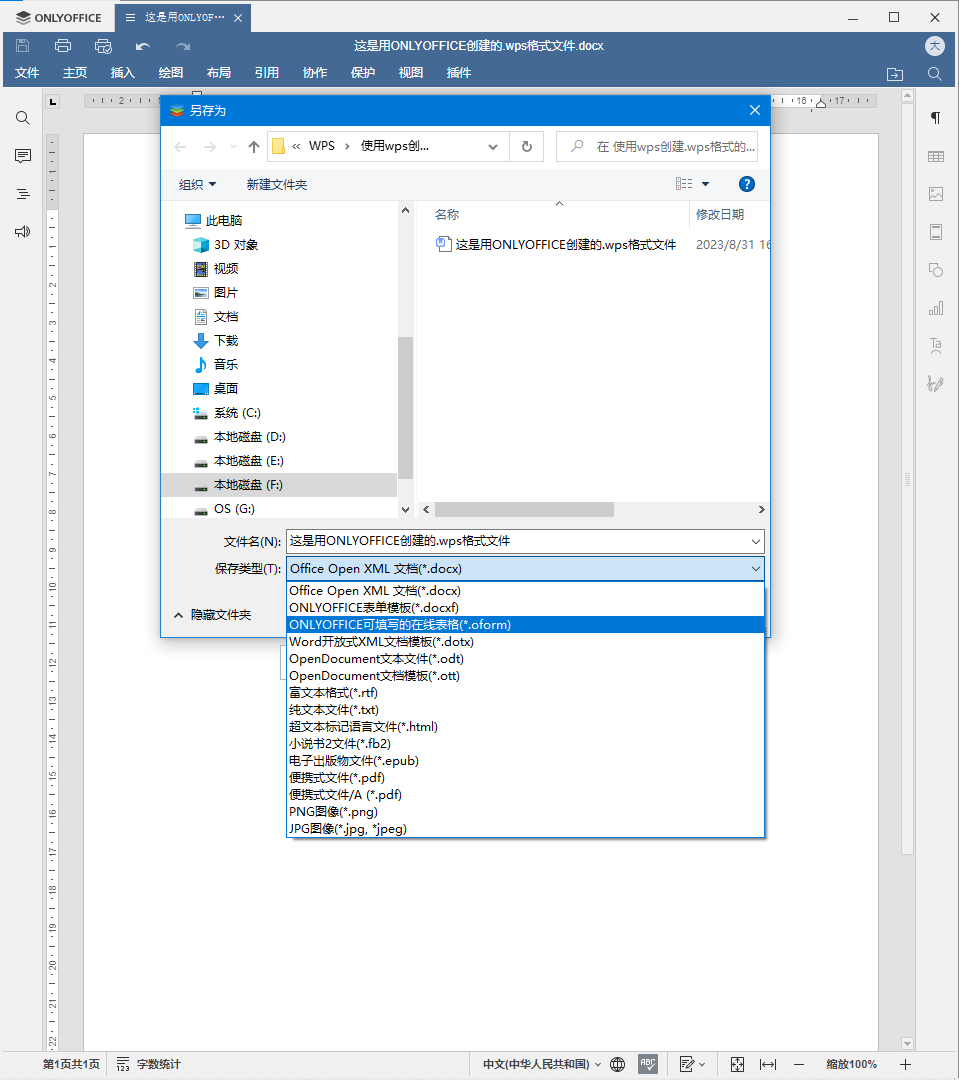The image size is (959, 1080).
Task: Open the save type dropdown
Action: pos(757,568)
